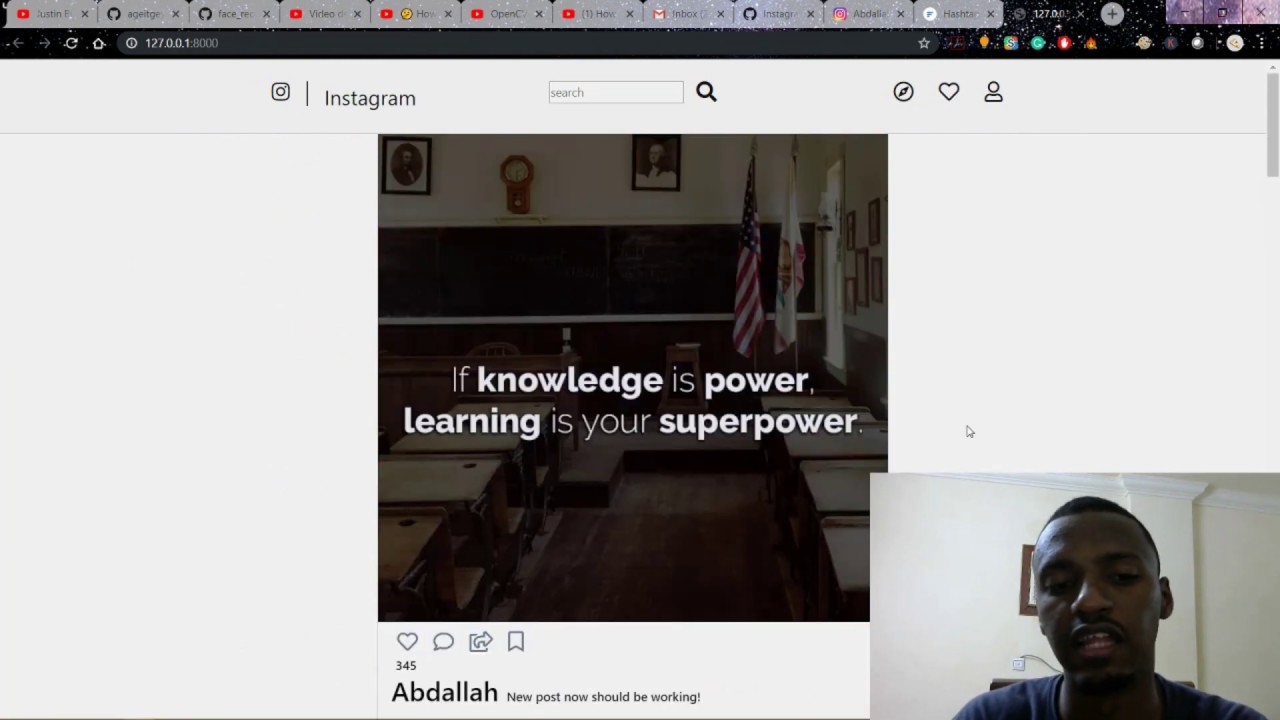Open a new browser tab

pos(1112,14)
